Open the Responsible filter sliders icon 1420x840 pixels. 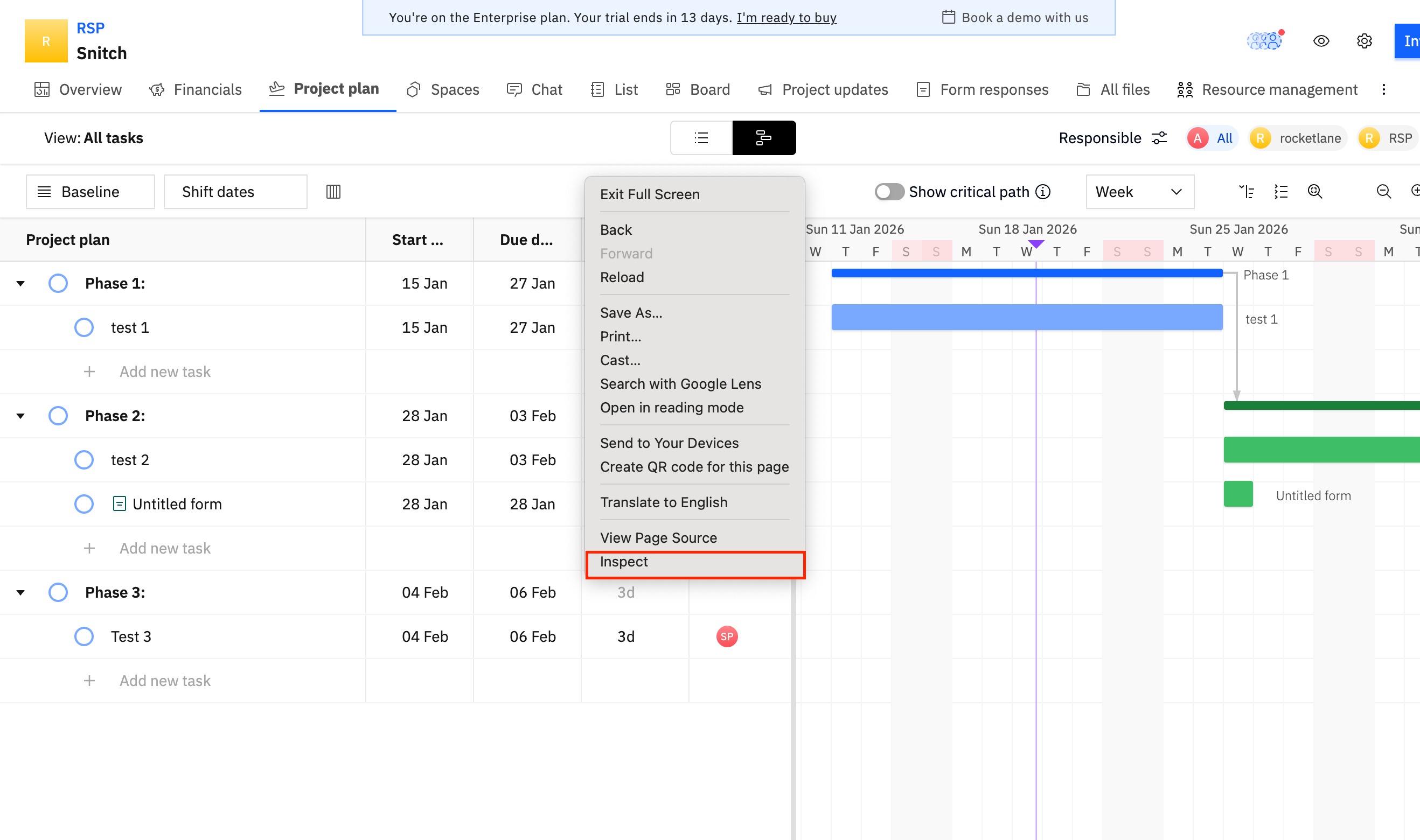[1160, 138]
